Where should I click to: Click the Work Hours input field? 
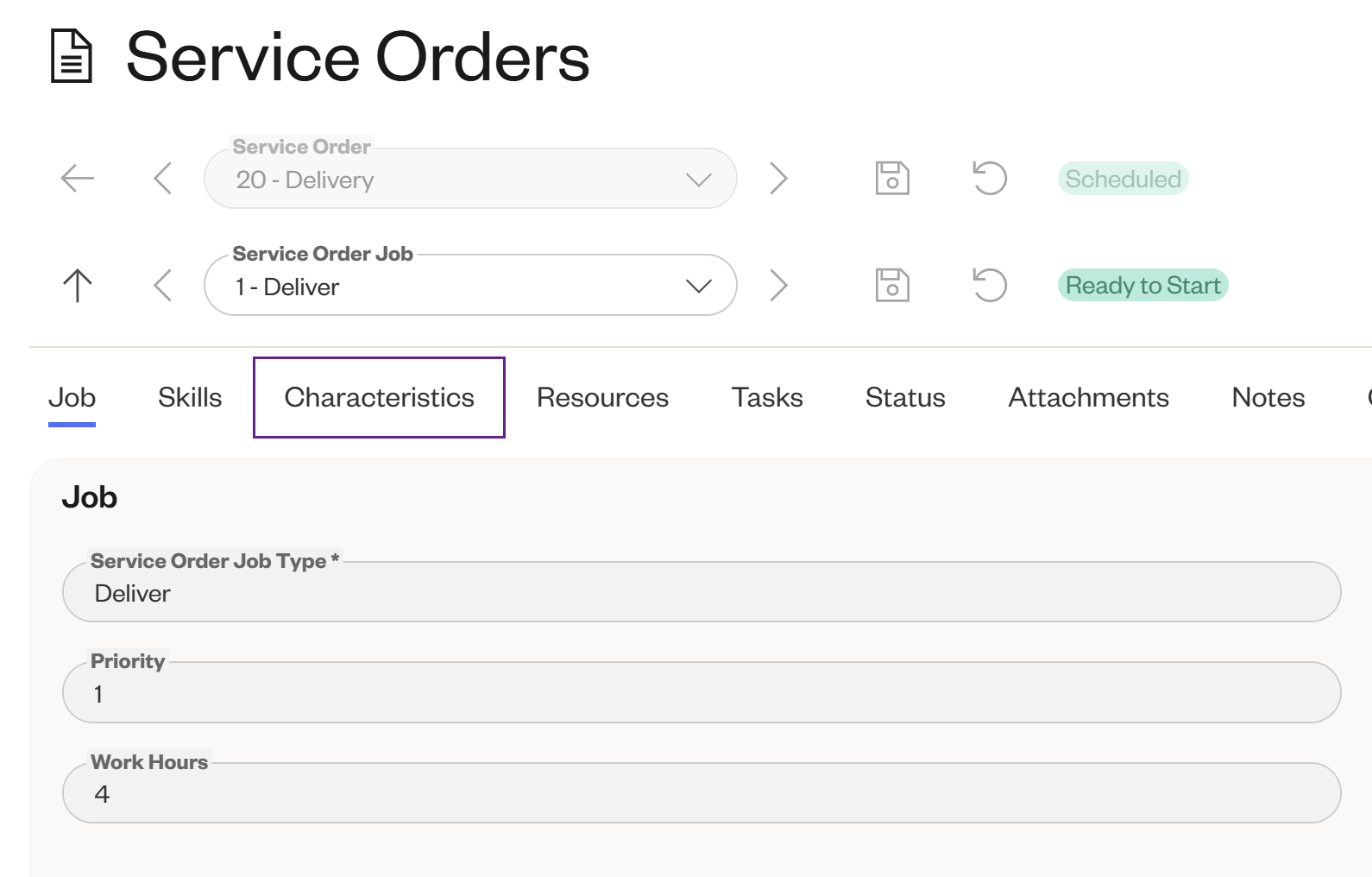coord(701,794)
